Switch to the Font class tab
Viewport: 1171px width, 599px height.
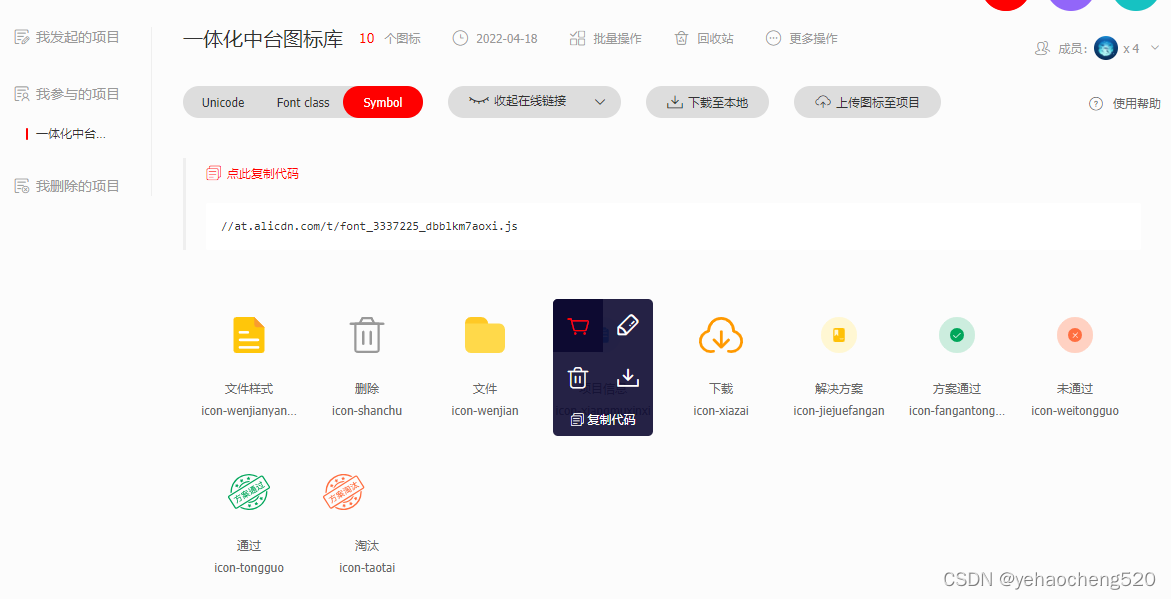[x=302, y=101]
